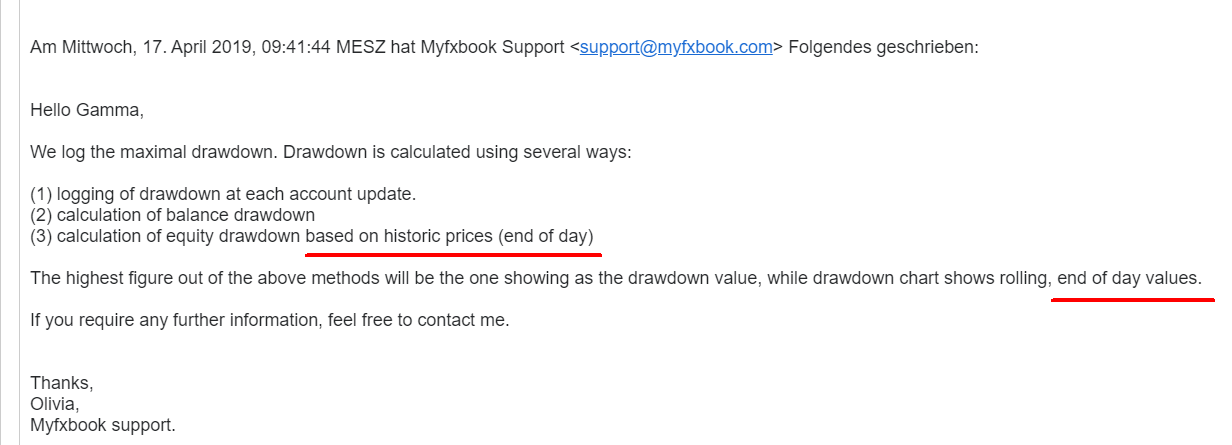Screen dimensions: 1232x445
Task: Click the quoted-message vertical border line
Action: [x=19, y=222]
